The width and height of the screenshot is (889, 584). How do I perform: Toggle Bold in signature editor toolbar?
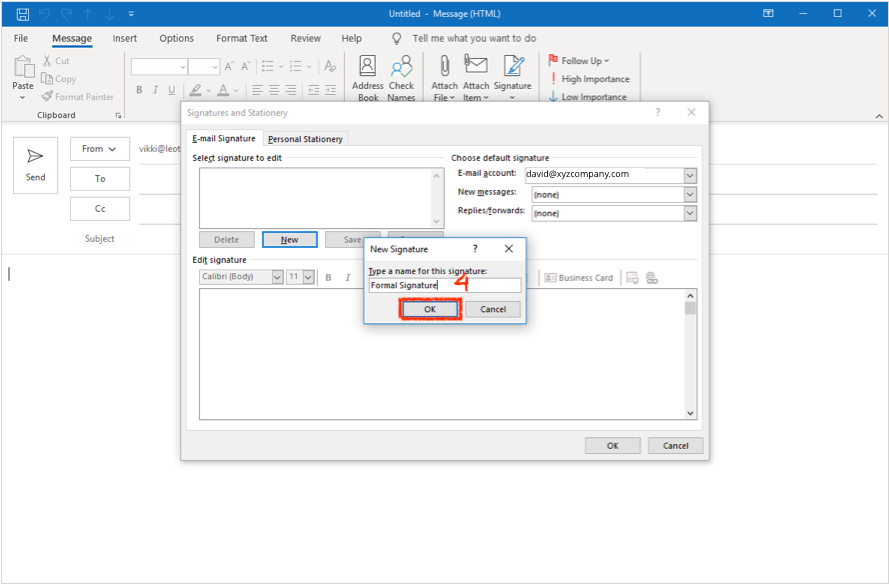pyautogui.click(x=327, y=277)
